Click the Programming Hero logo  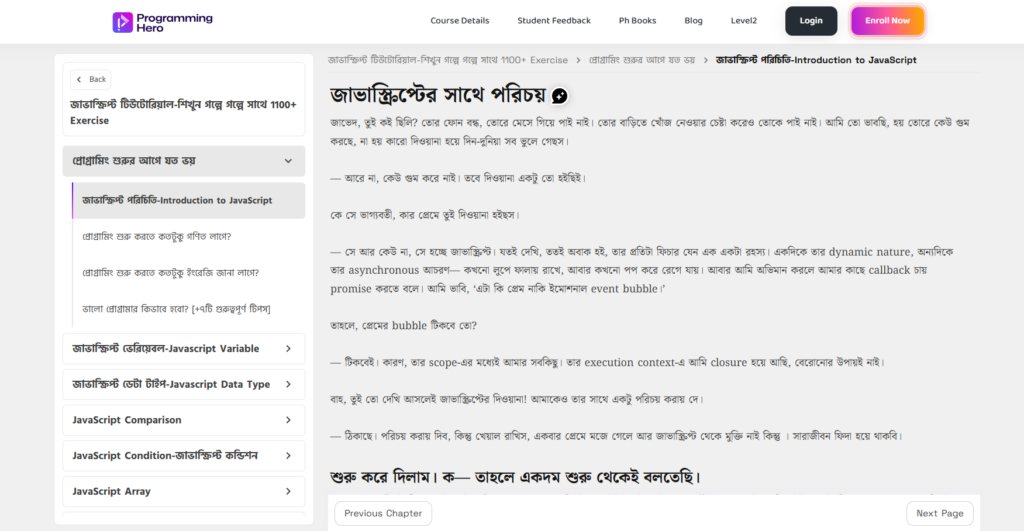(x=162, y=21)
